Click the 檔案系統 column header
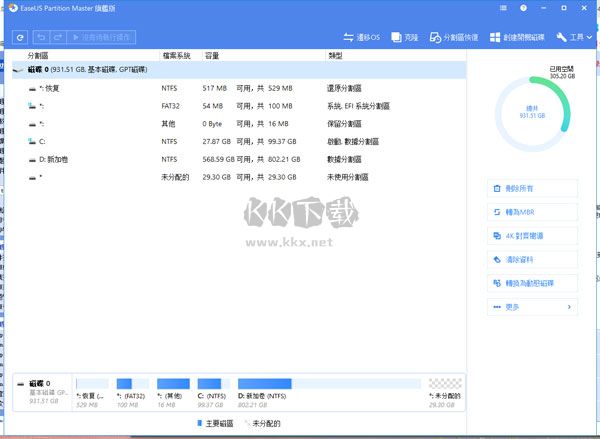600x439 pixels. [x=176, y=56]
